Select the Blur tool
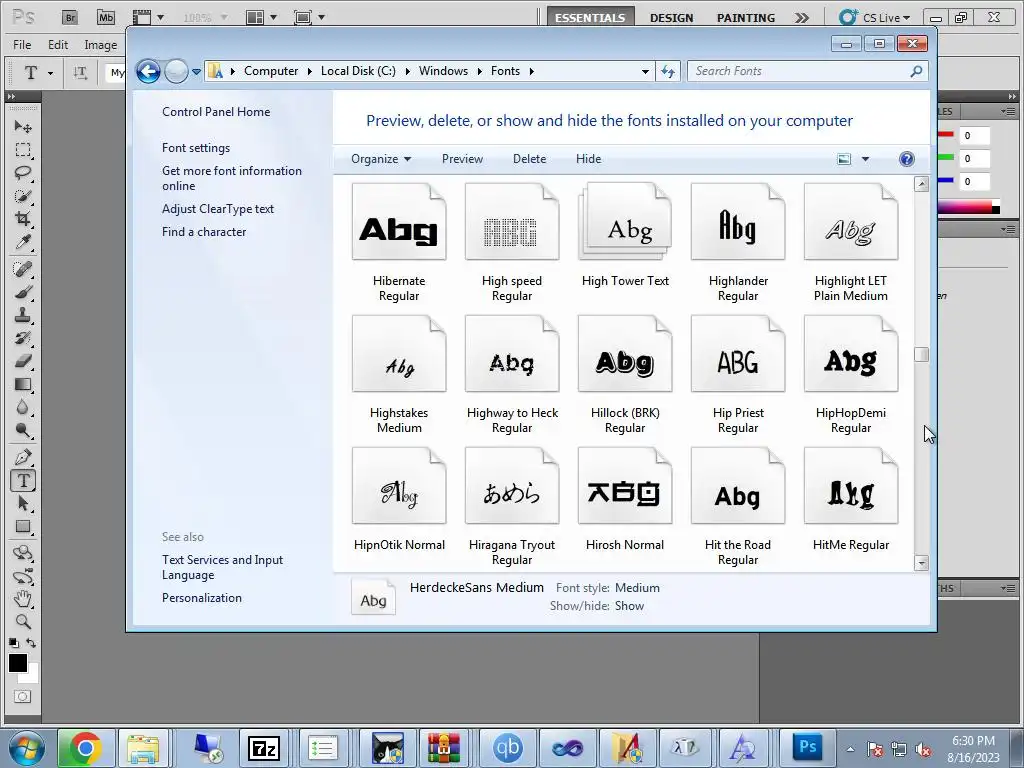The image size is (1024, 768). 23,407
